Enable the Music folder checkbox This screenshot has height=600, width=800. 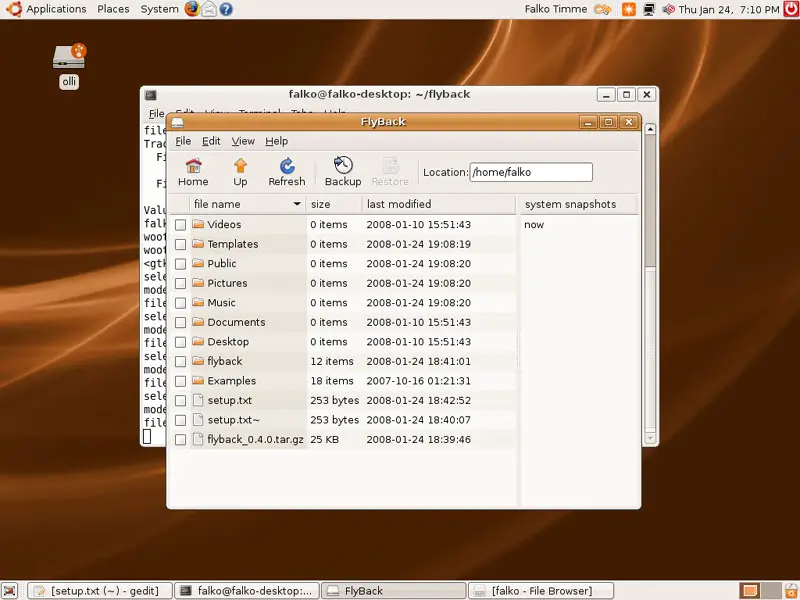click(x=180, y=303)
